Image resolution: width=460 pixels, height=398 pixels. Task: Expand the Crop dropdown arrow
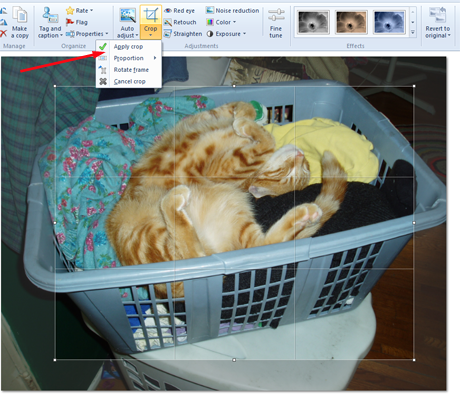[151, 35]
